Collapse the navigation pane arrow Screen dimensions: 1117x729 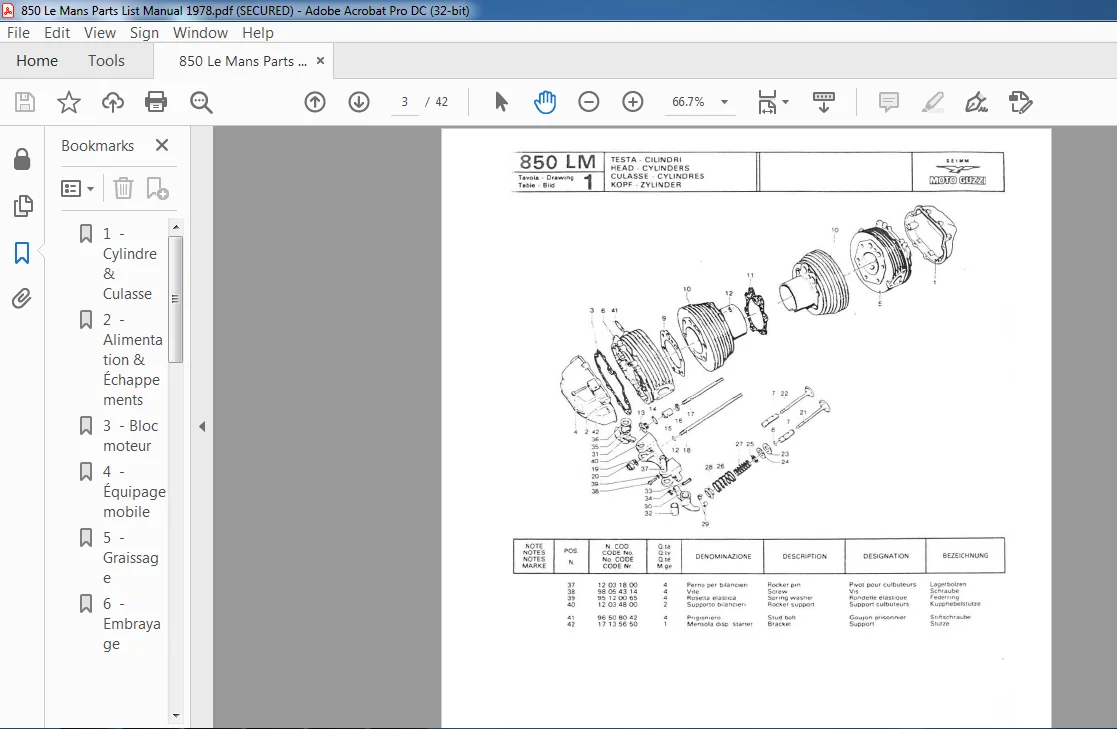[202, 426]
